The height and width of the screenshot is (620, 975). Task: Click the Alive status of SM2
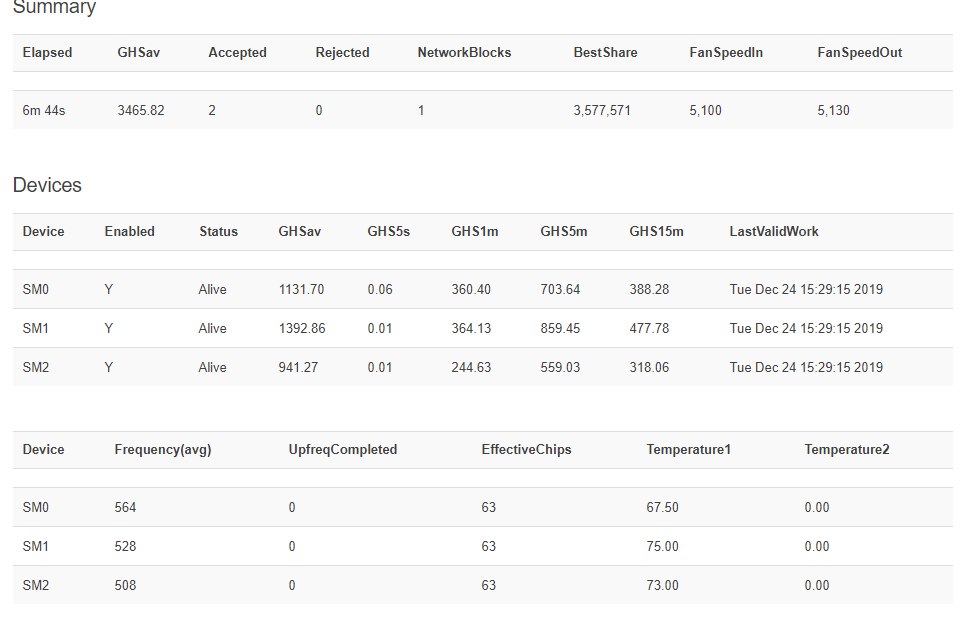[212, 368]
